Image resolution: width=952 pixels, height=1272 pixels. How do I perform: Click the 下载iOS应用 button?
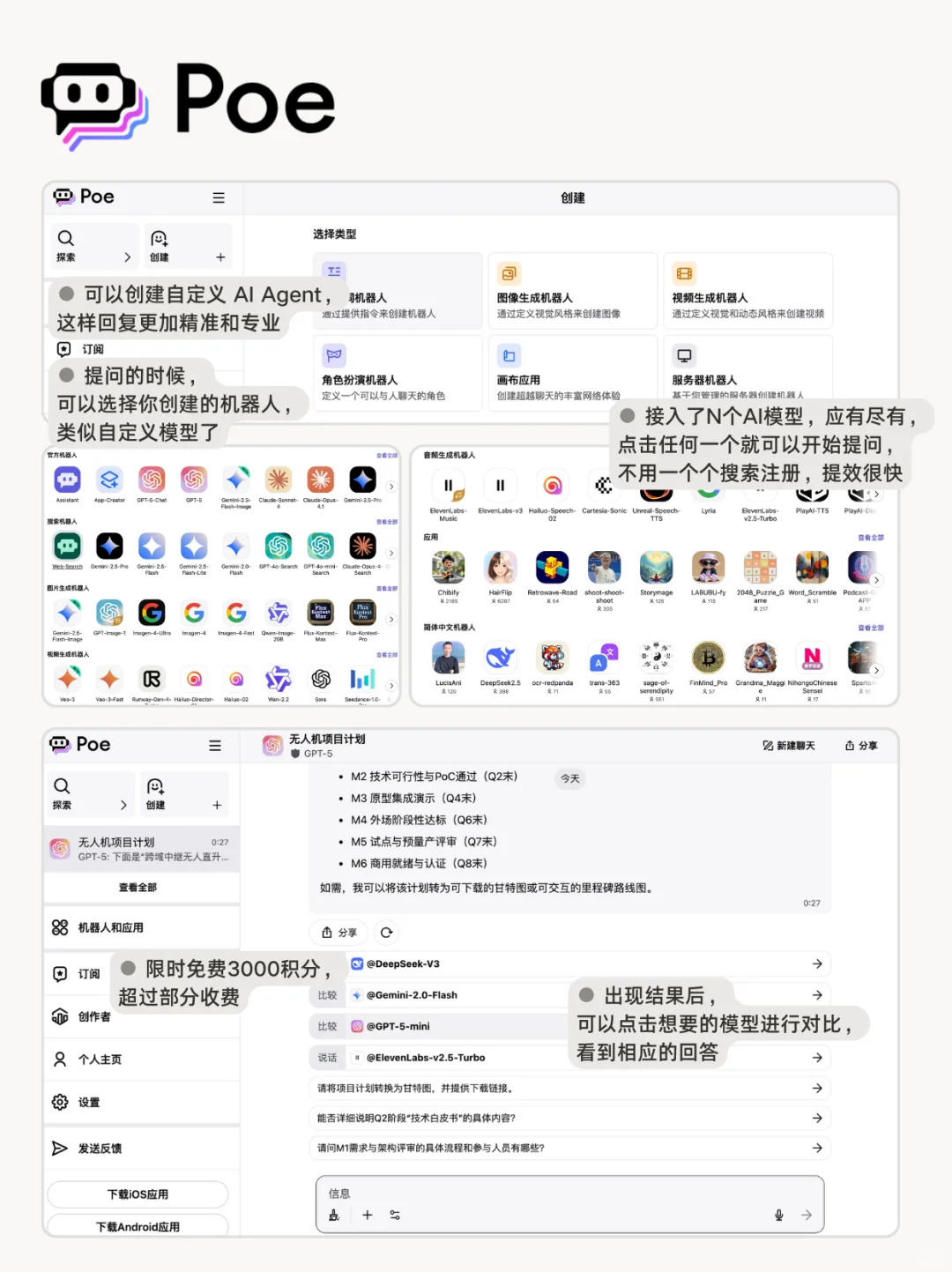point(138,1194)
